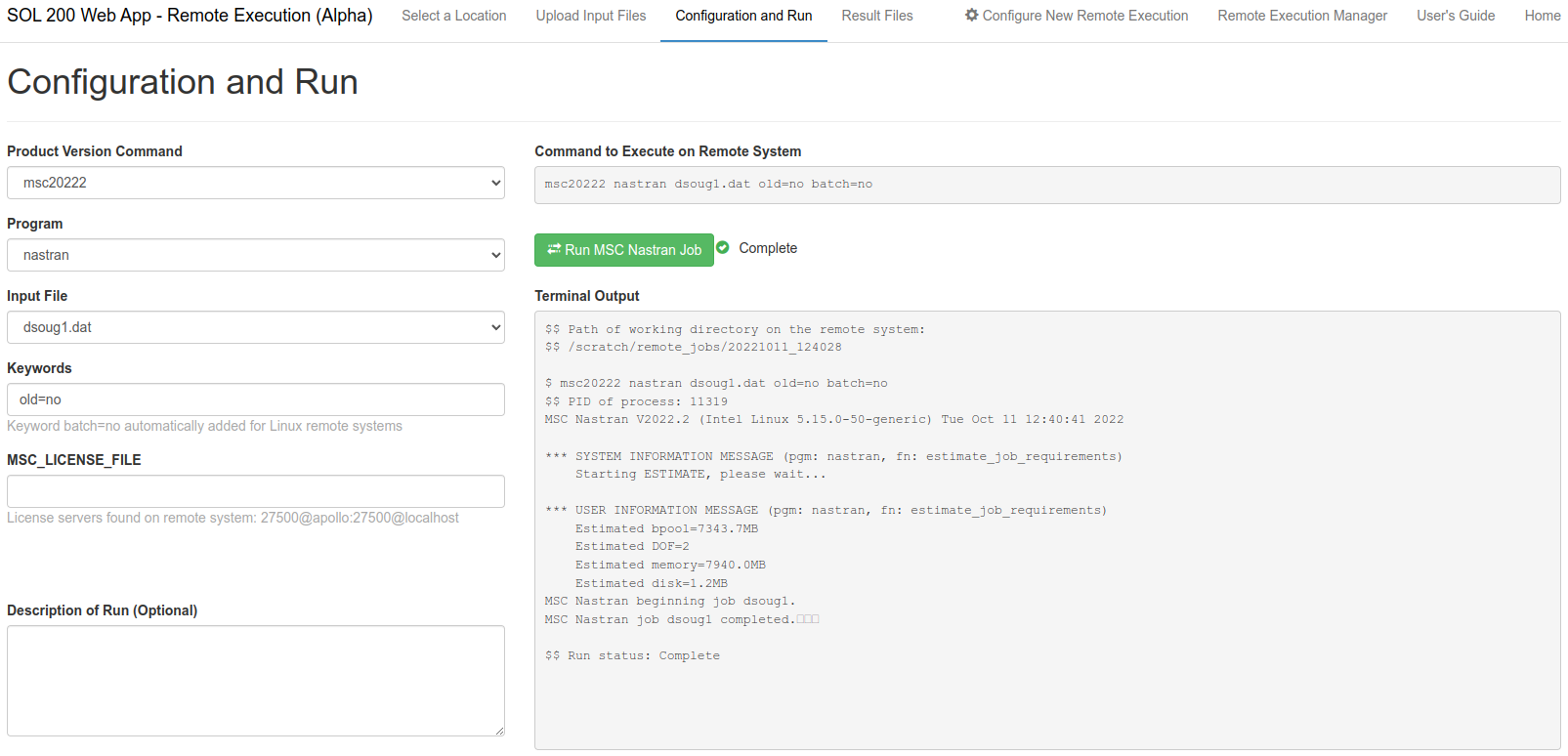Click the 'Run status: Complete' terminal line
Screen dimensions: 1568x756
(x=632, y=655)
